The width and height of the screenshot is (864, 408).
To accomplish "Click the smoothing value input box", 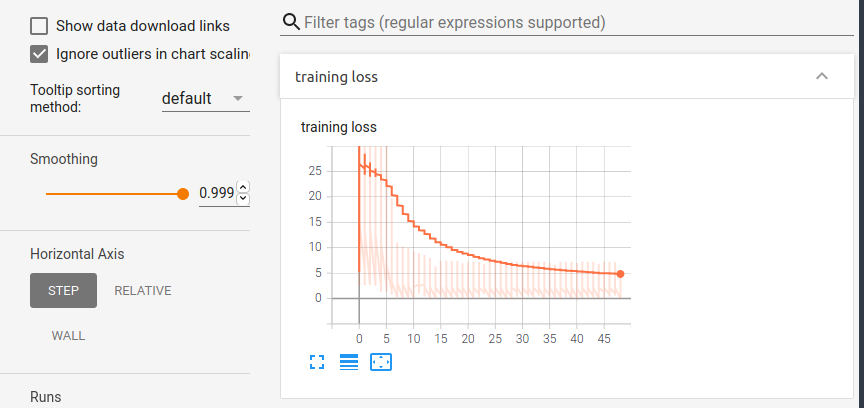I will click(217, 193).
